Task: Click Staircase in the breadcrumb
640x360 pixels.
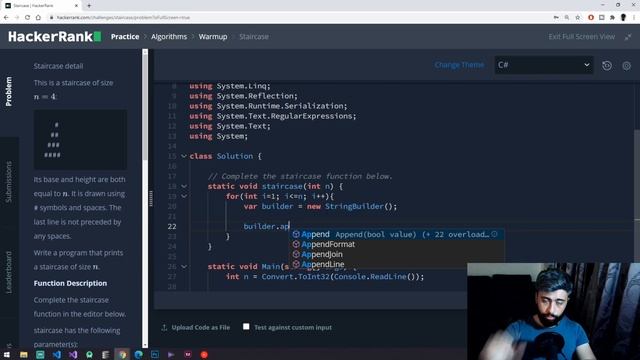Action: [254, 37]
